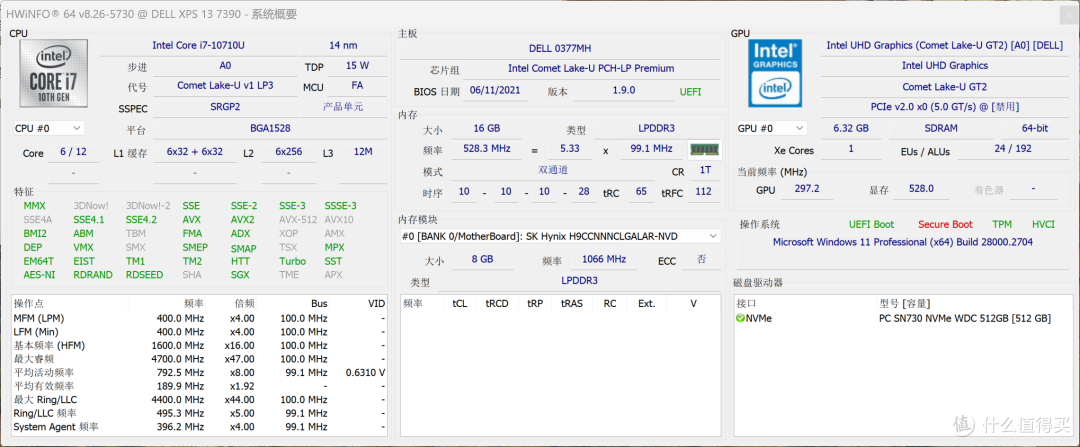Viewport: 1080px width, 447px height.
Task: Click the Comet Lake-U GT2 GPU codename field
Action: pos(944,87)
